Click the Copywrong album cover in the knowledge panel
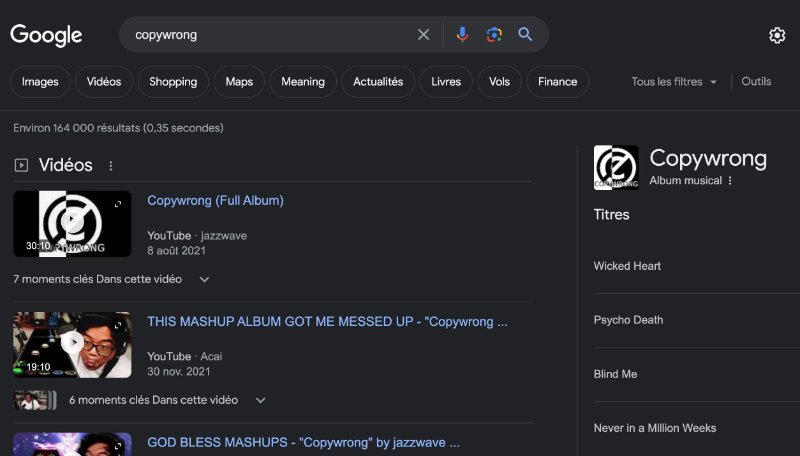 (616, 167)
